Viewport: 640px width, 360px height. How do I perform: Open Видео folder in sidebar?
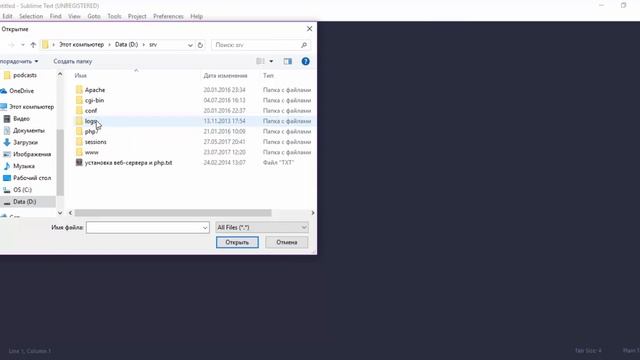coord(21,118)
